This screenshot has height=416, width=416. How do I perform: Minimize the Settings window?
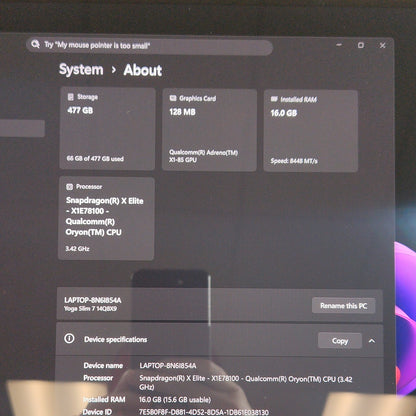[339, 44]
